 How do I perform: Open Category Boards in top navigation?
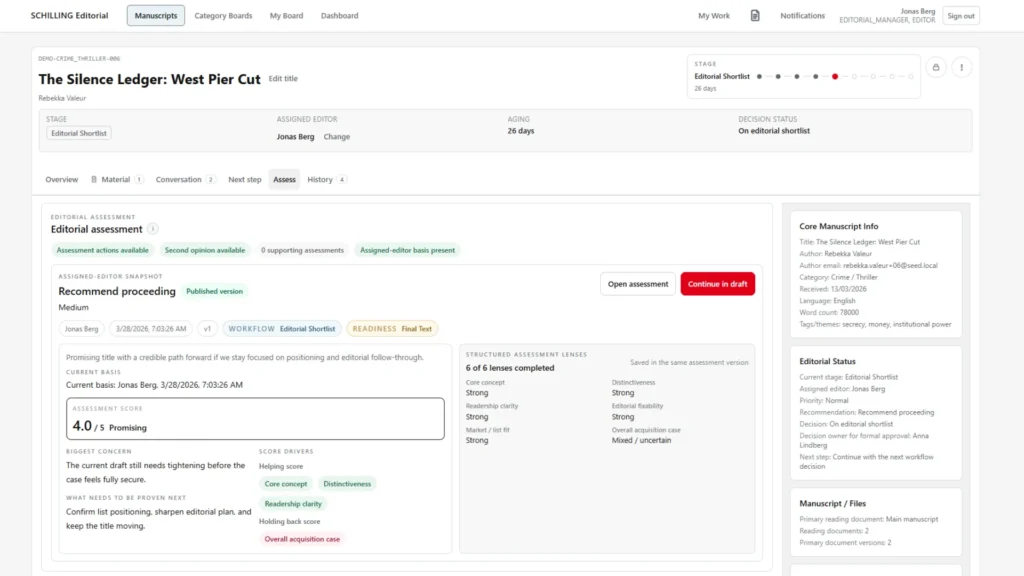223,16
